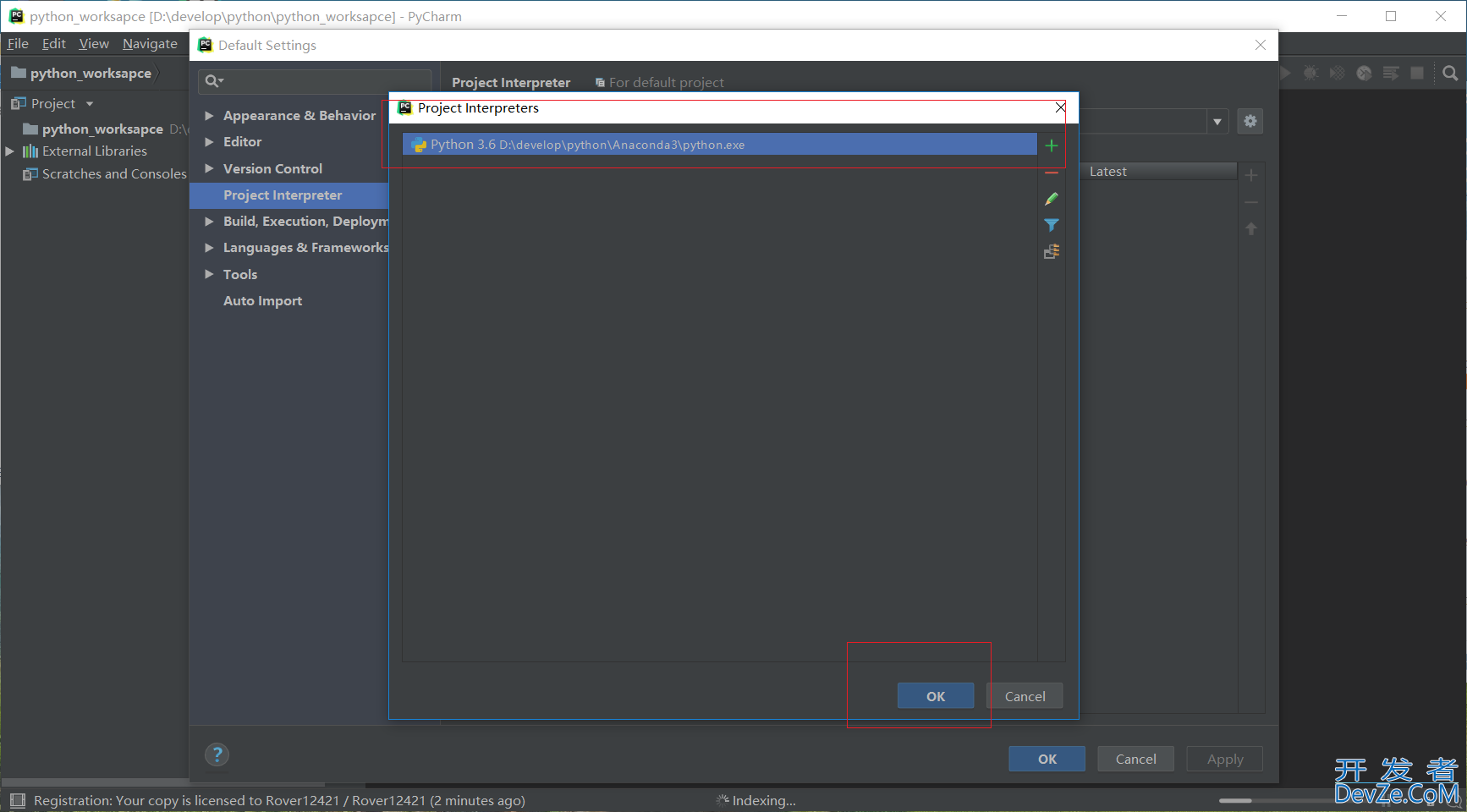This screenshot has width=1467, height=812.
Task: Click the Latest column header
Action: tap(1158, 172)
